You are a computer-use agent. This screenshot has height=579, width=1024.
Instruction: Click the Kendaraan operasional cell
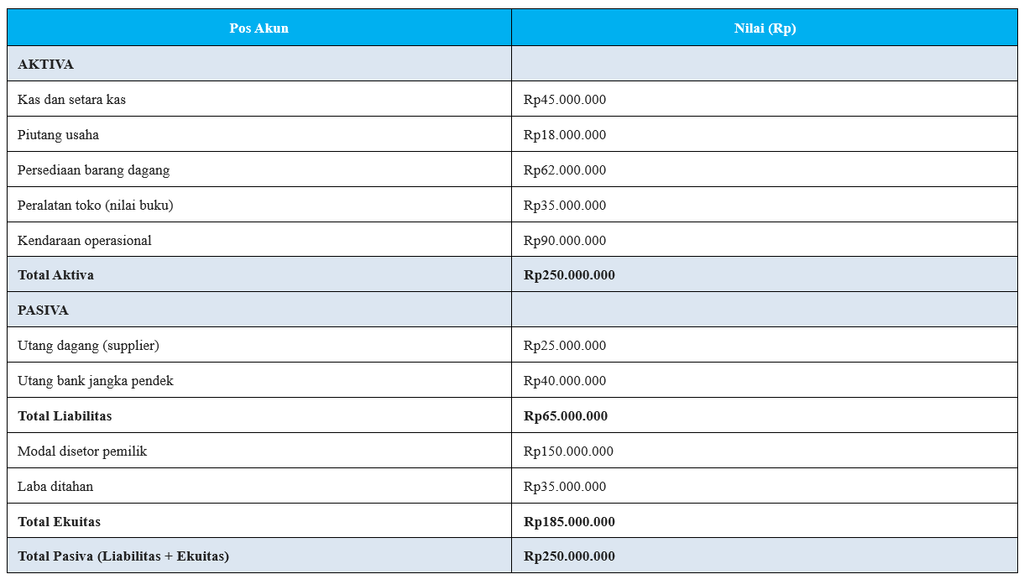pos(259,240)
